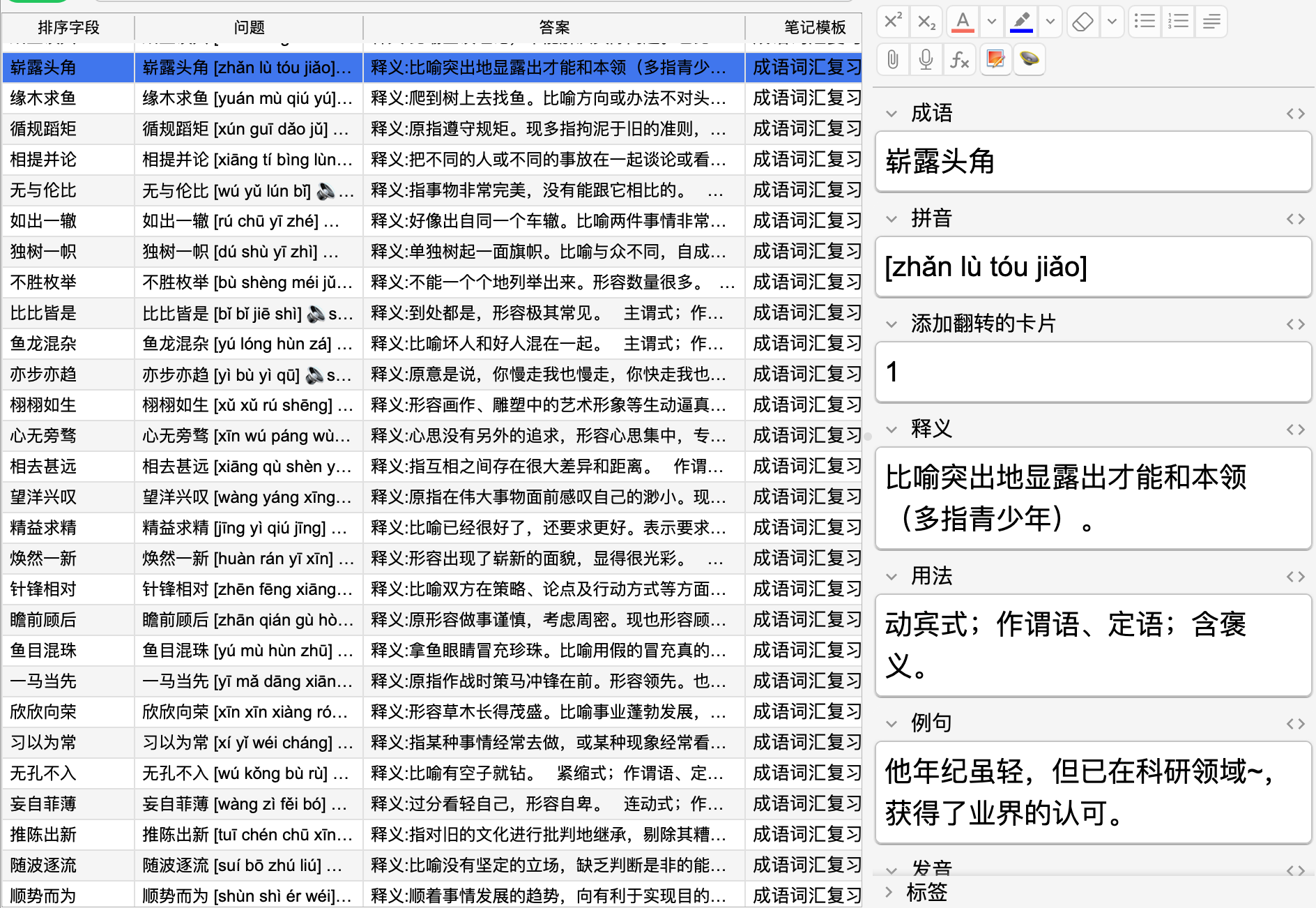Collapse the 释义 field
1316x908 pixels.
(x=892, y=429)
